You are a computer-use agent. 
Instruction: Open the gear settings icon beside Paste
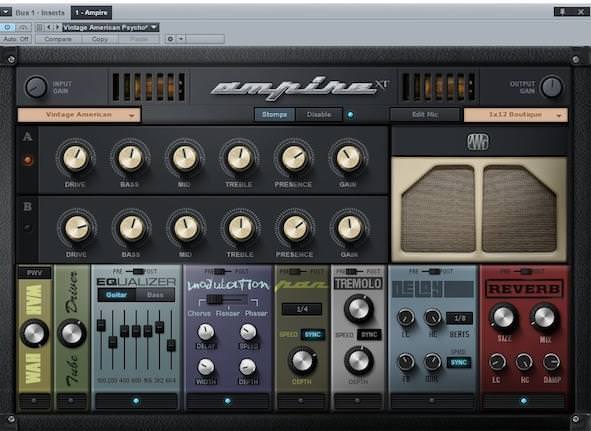[170, 39]
